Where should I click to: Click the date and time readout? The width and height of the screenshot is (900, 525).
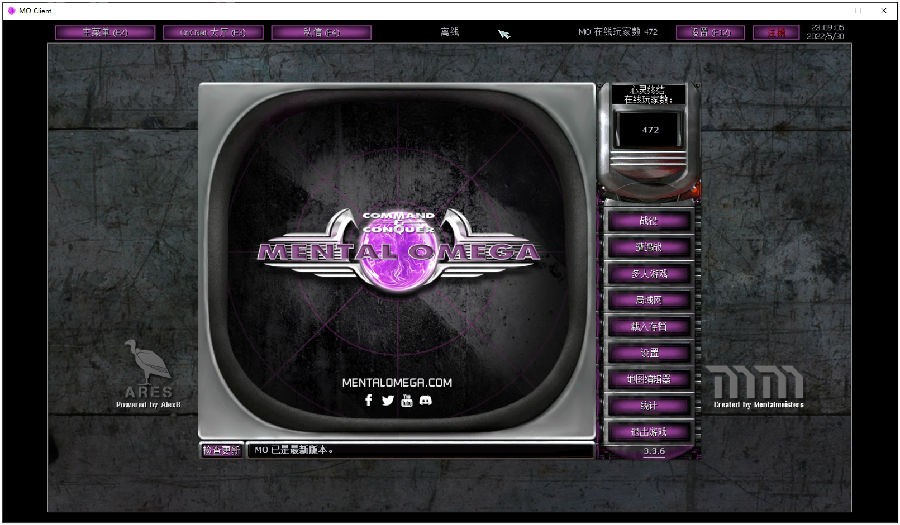click(x=825, y=32)
